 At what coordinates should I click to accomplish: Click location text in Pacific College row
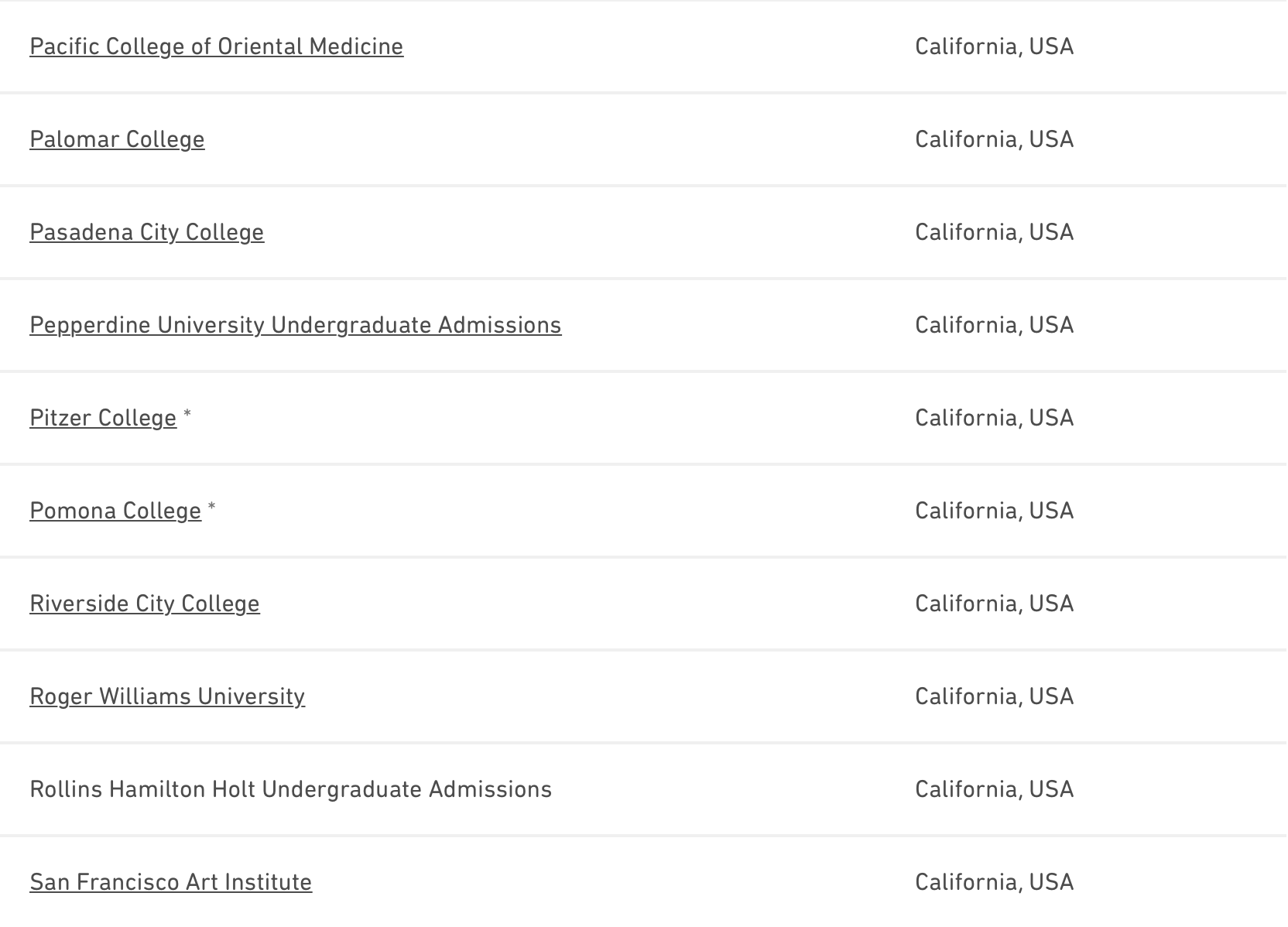click(994, 46)
